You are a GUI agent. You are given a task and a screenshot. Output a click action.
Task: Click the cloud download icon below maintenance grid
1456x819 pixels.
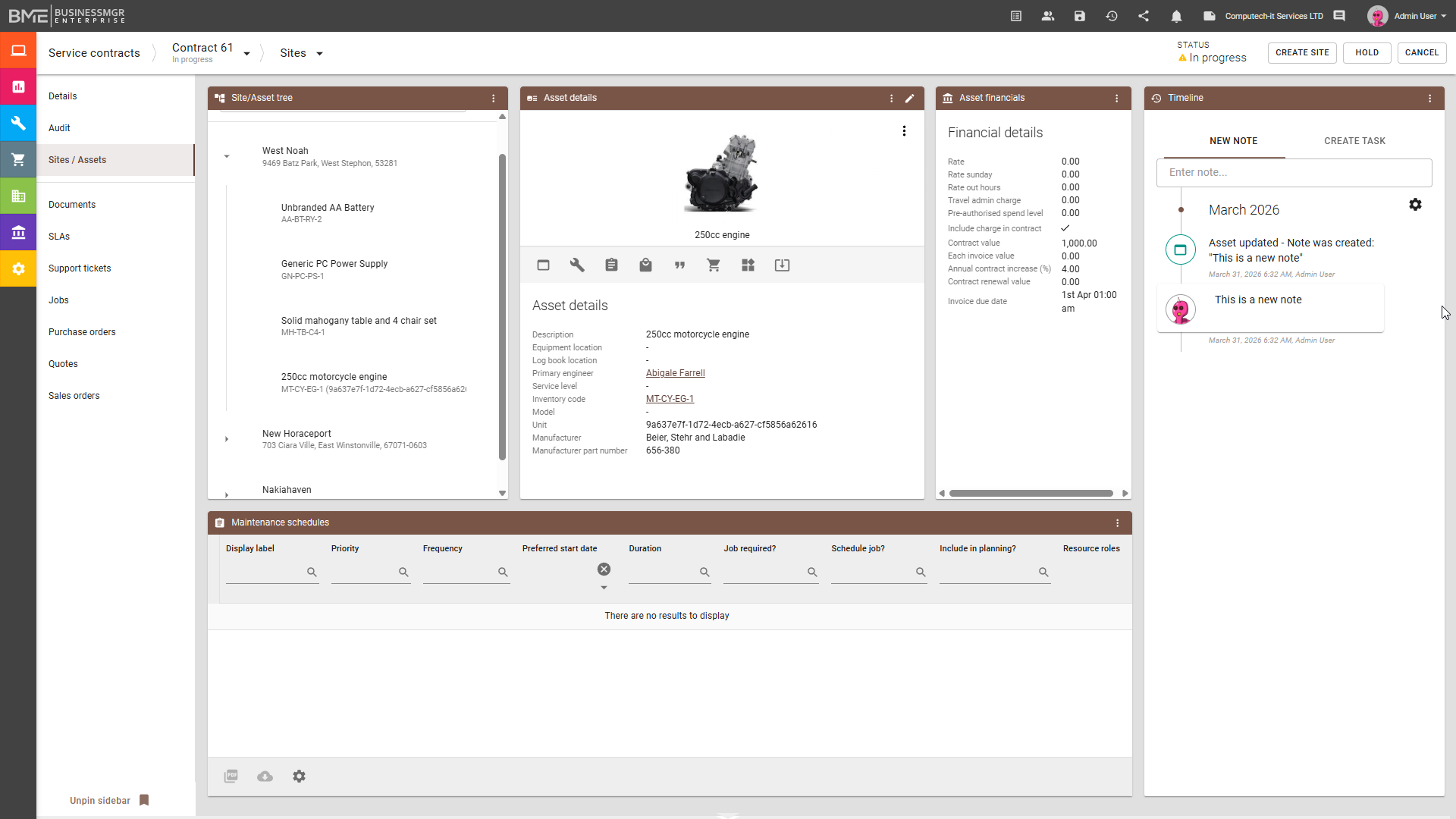pyautogui.click(x=265, y=776)
